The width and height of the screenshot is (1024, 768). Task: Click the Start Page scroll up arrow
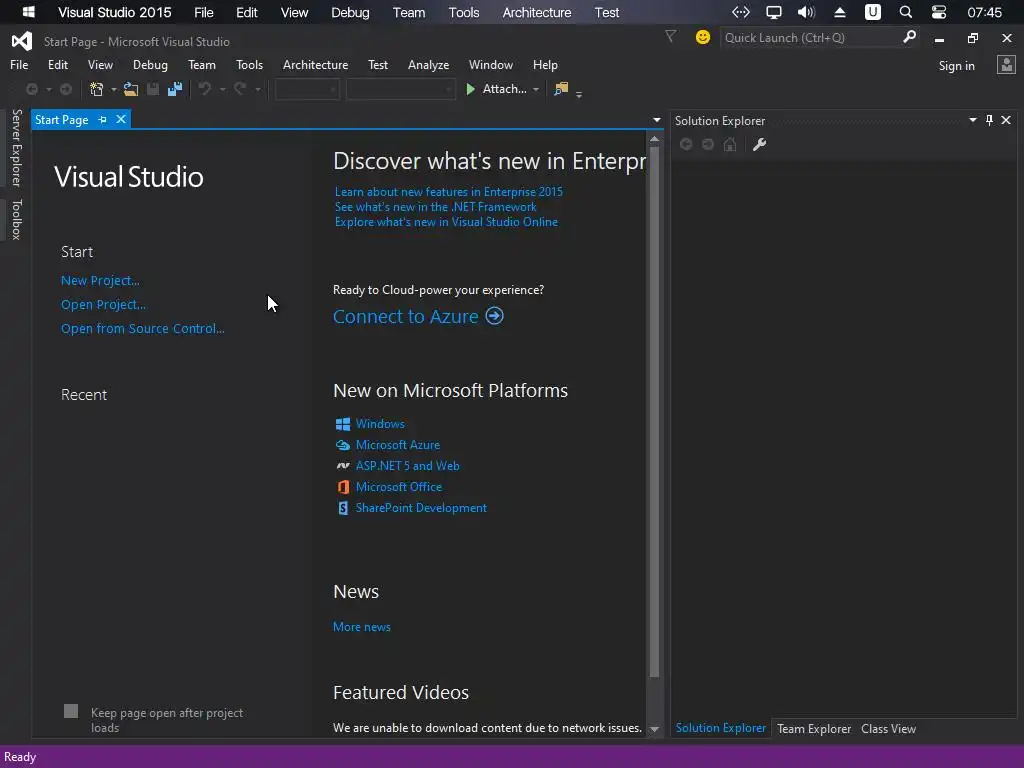coord(654,139)
